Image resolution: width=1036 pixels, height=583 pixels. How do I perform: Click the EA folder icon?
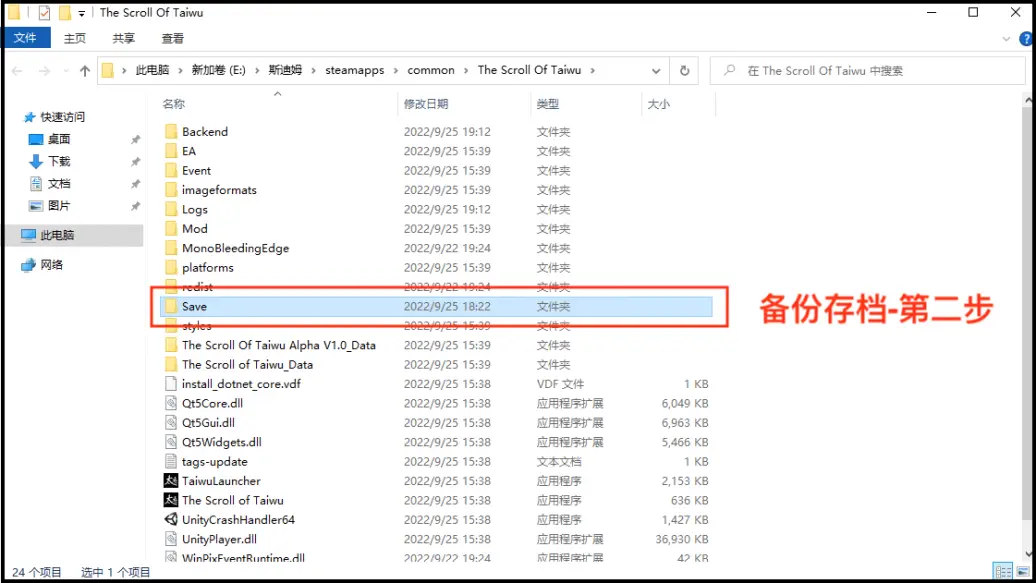171,151
